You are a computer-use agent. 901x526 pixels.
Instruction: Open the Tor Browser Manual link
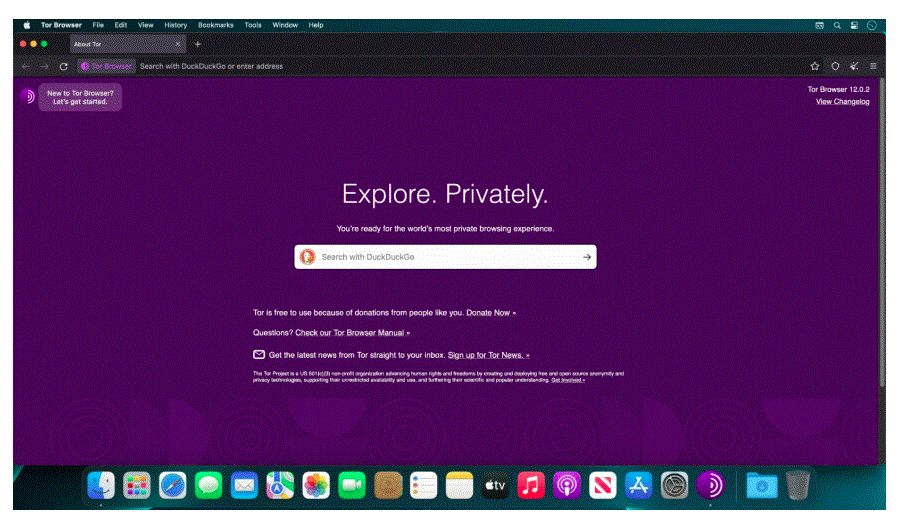point(352,333)
